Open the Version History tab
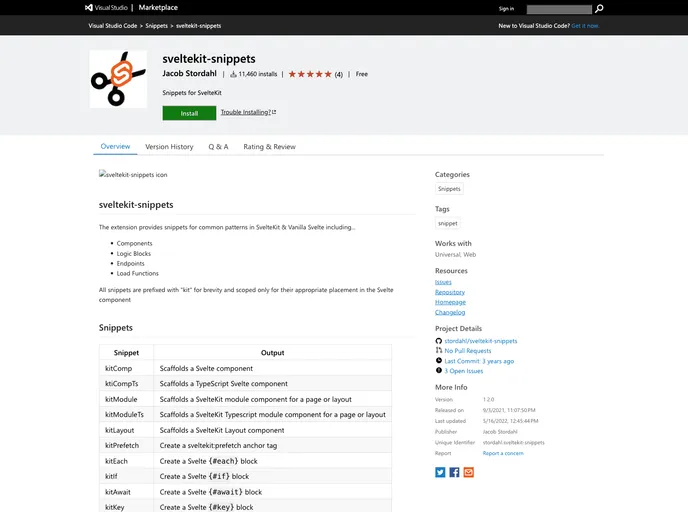 click(x=169, y=147)
